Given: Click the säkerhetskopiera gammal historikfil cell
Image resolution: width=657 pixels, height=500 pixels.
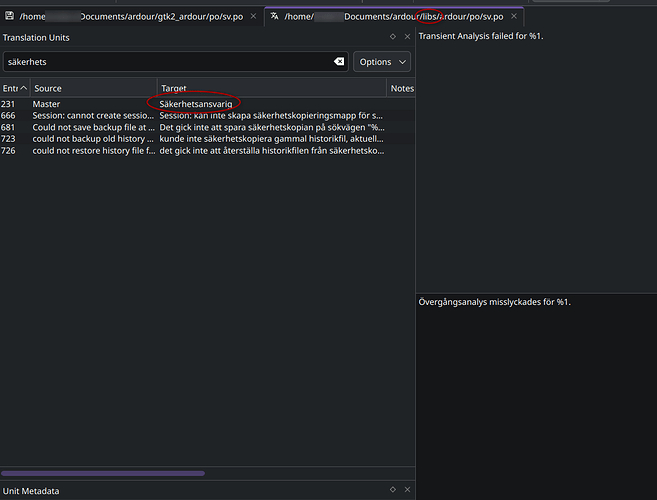Looking at the screenshot, I should pos(272,139).
